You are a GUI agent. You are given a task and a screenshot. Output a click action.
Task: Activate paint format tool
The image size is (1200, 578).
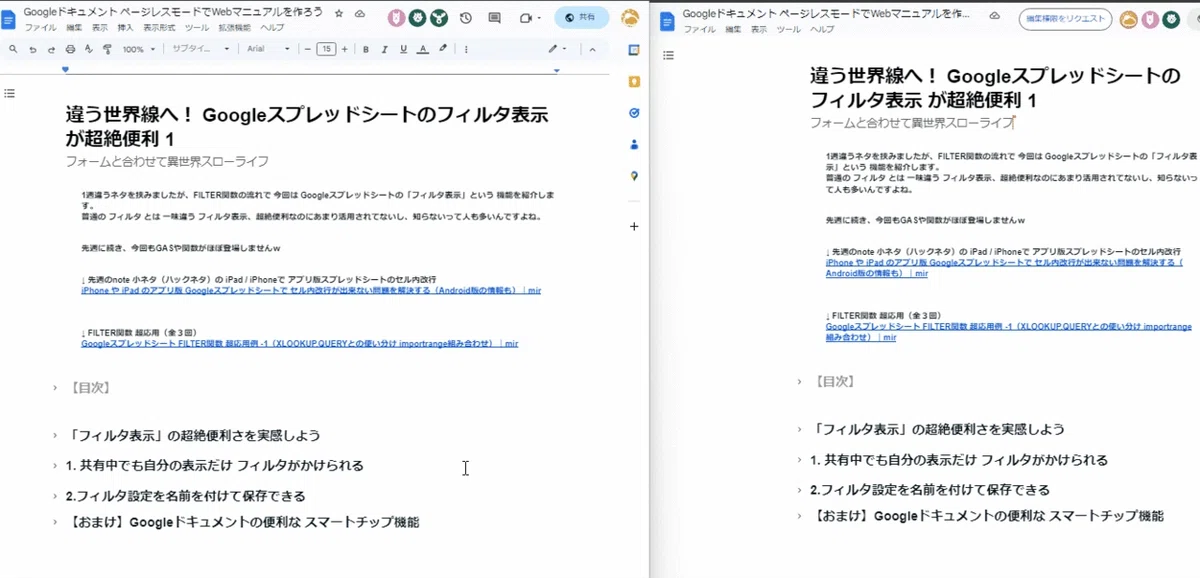(x=107, y=48)
